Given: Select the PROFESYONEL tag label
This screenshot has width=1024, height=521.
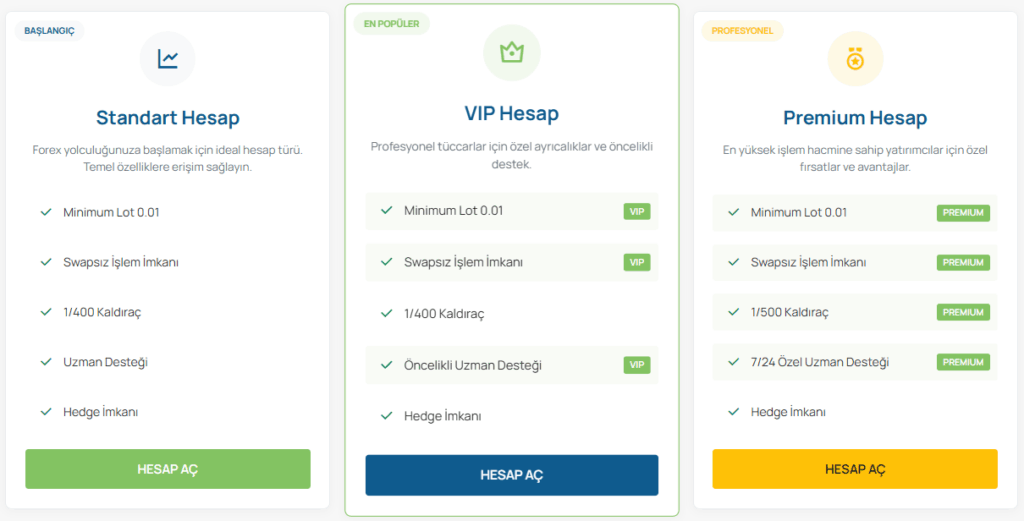Looking at the screenshot, I should [743, 31].
